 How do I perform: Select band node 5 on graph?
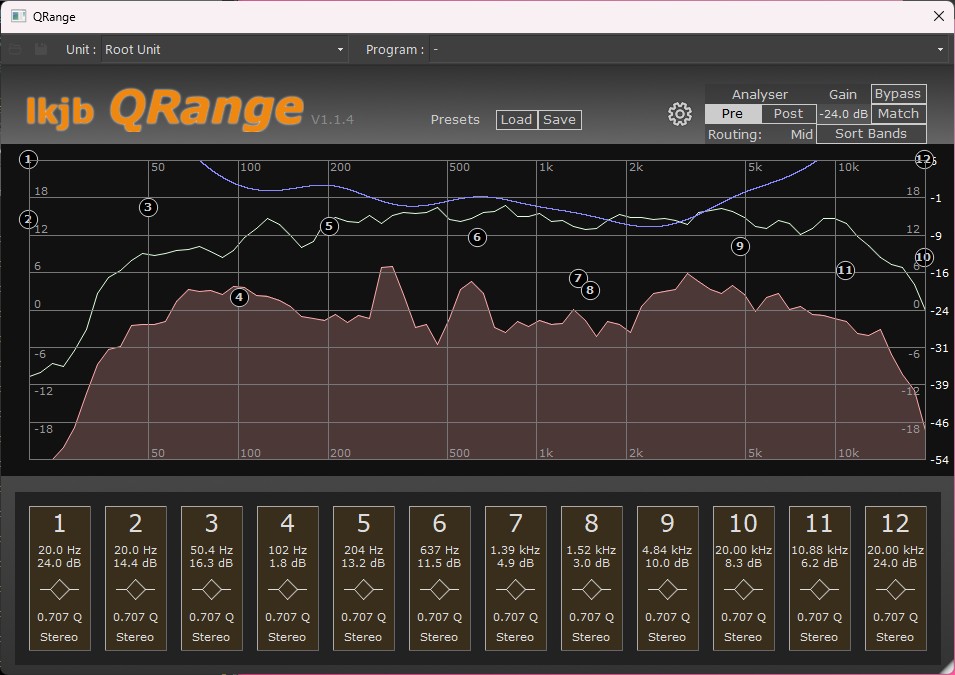tap(329, 227)
